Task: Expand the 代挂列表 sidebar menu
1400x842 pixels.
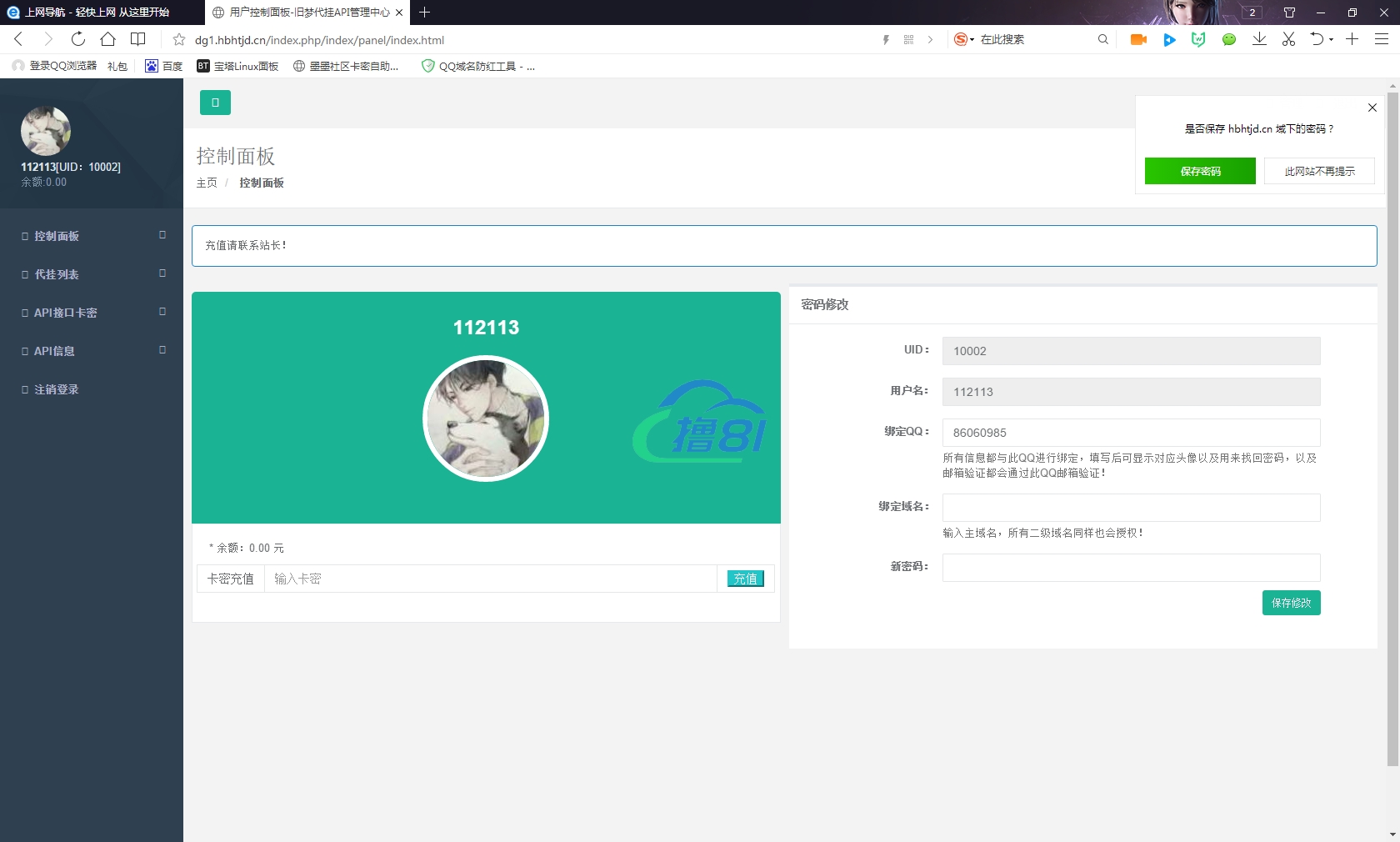Action: tap(92, 274)
